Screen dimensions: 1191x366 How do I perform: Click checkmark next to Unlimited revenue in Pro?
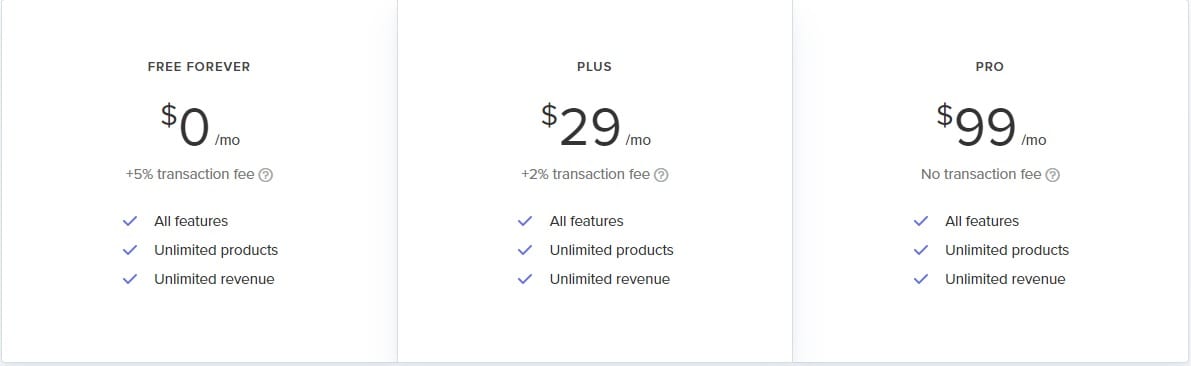[x=921, y=279]
